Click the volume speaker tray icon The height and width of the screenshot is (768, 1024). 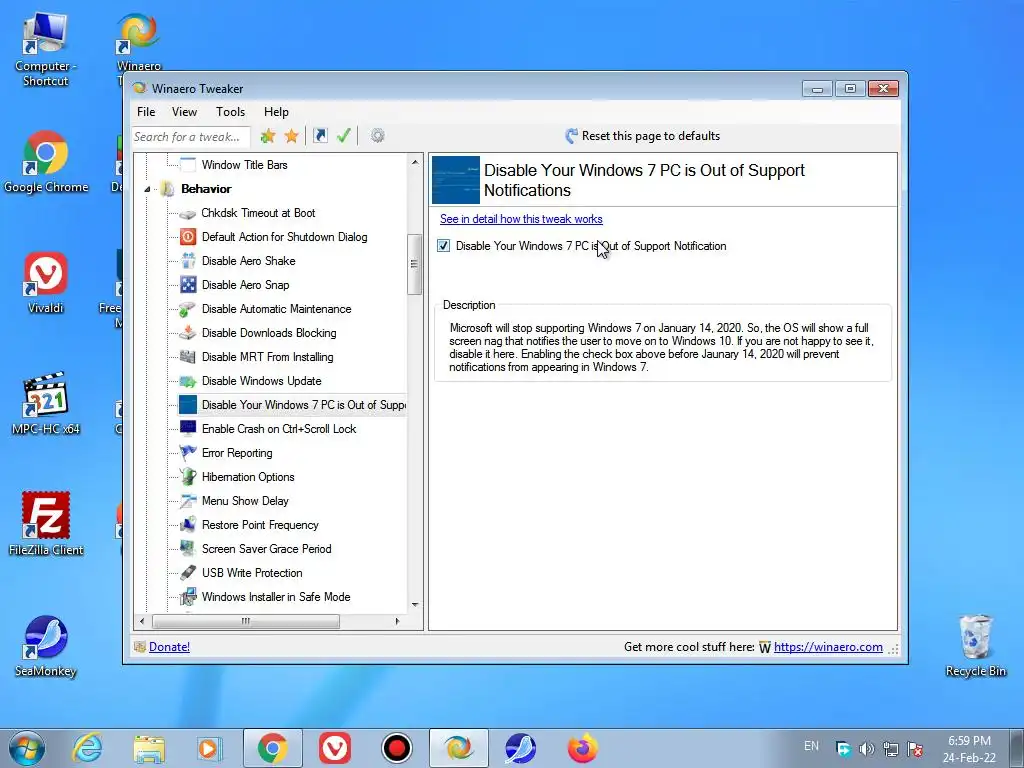tap(867, 749)
